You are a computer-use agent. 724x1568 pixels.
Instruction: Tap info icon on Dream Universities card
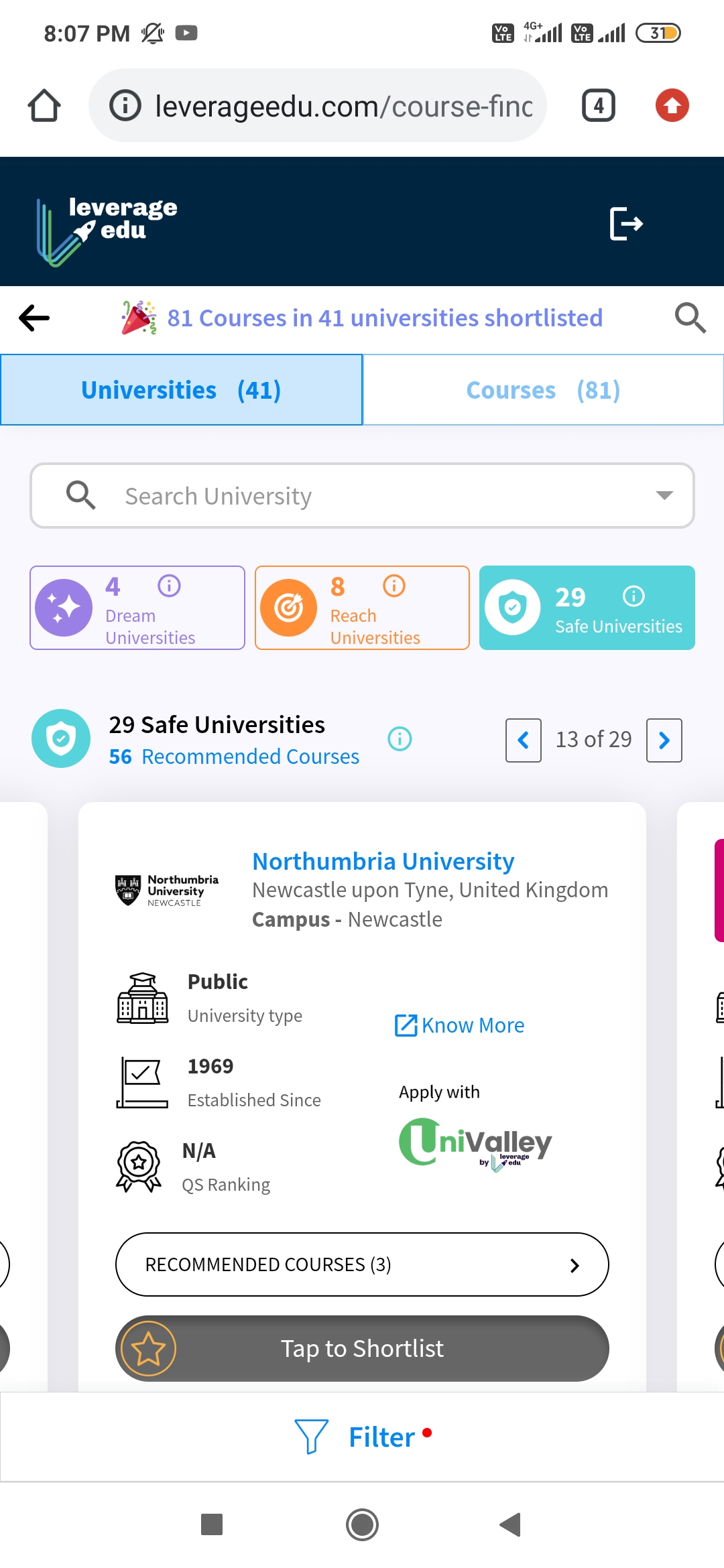pyautogui.click(x=169, y=586)
